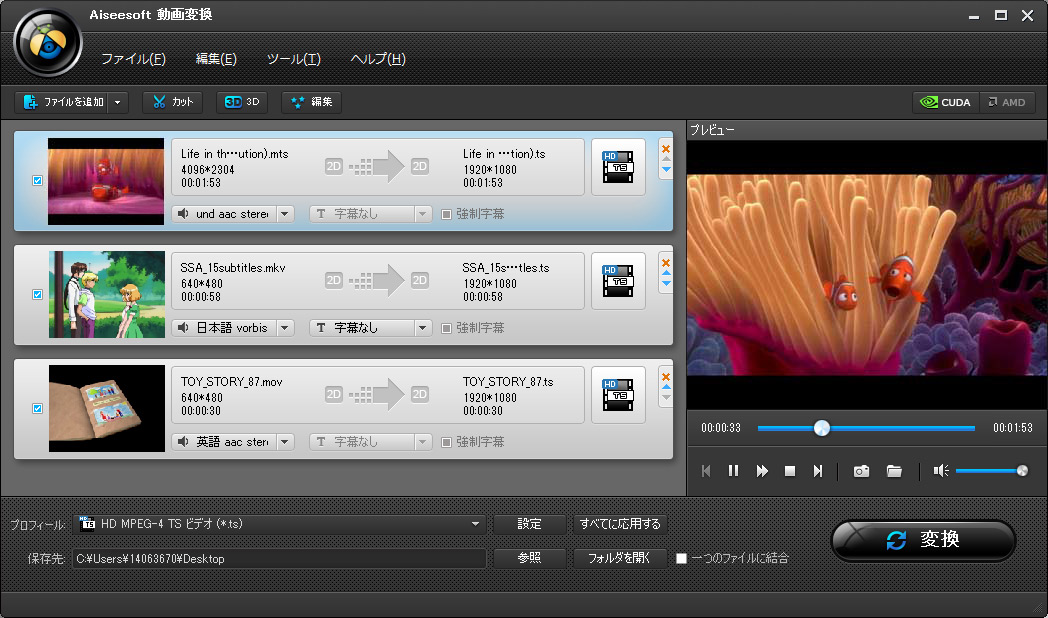The image size is (1048, 618).
Task: Open subtitle dropdown for TOY_STORY_87.mov
Action: pos(422,442)
